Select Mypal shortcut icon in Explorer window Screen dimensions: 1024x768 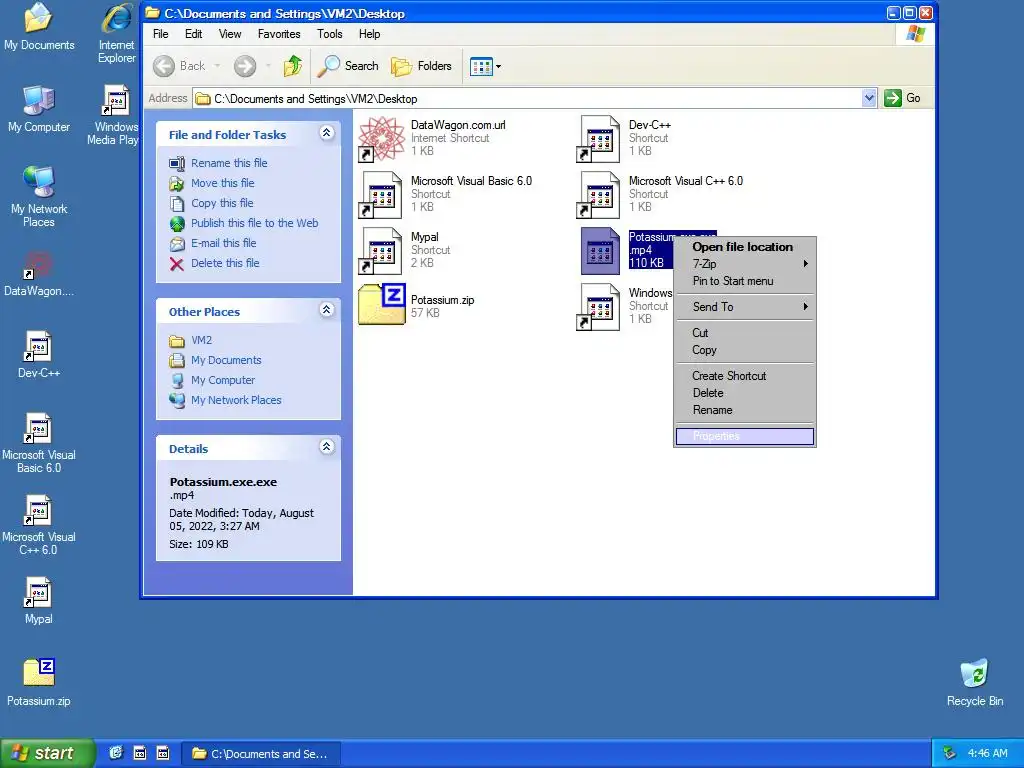[x=381, y=251]
